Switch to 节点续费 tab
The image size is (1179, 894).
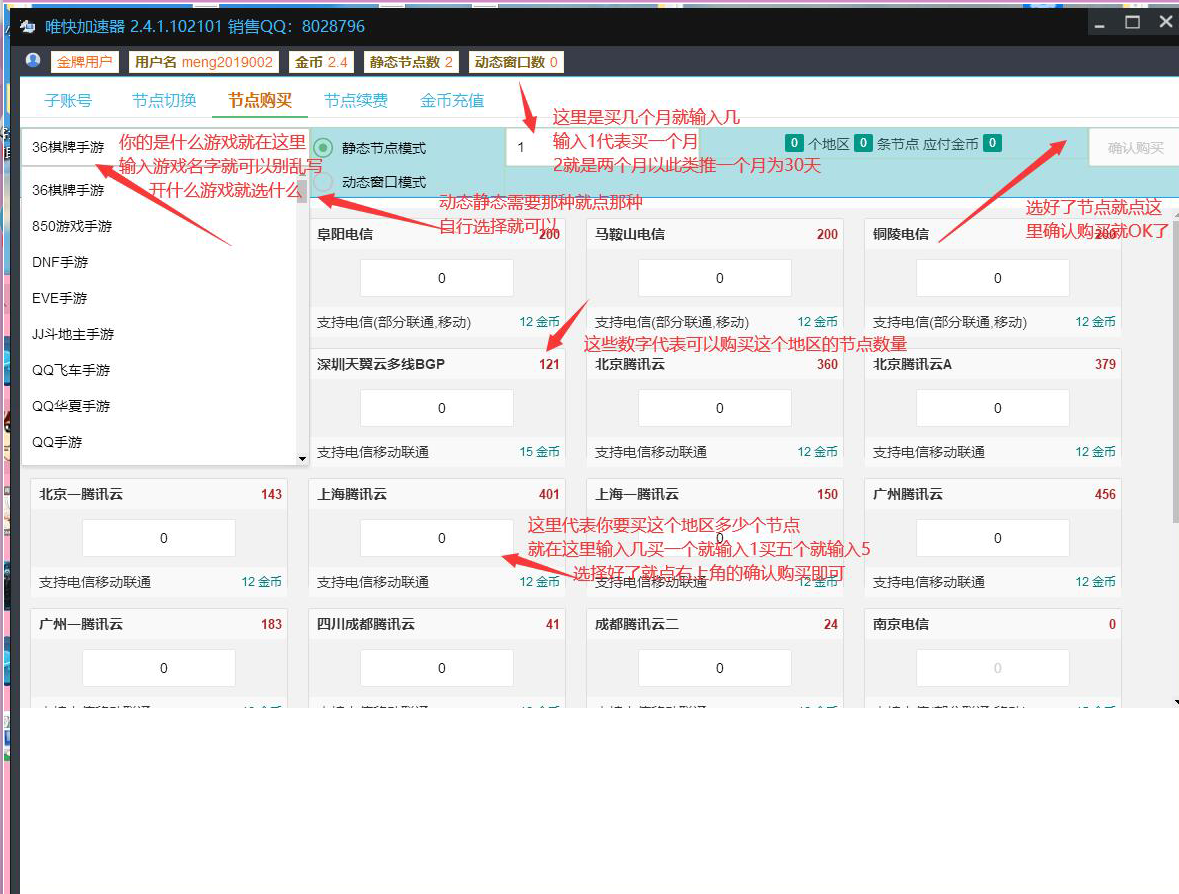[356, 101]
